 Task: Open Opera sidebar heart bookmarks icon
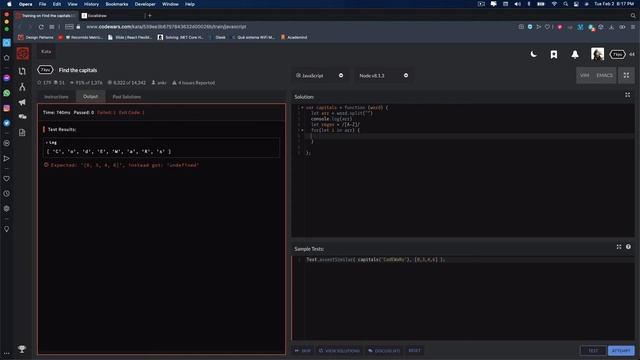[x=7, y=179]
